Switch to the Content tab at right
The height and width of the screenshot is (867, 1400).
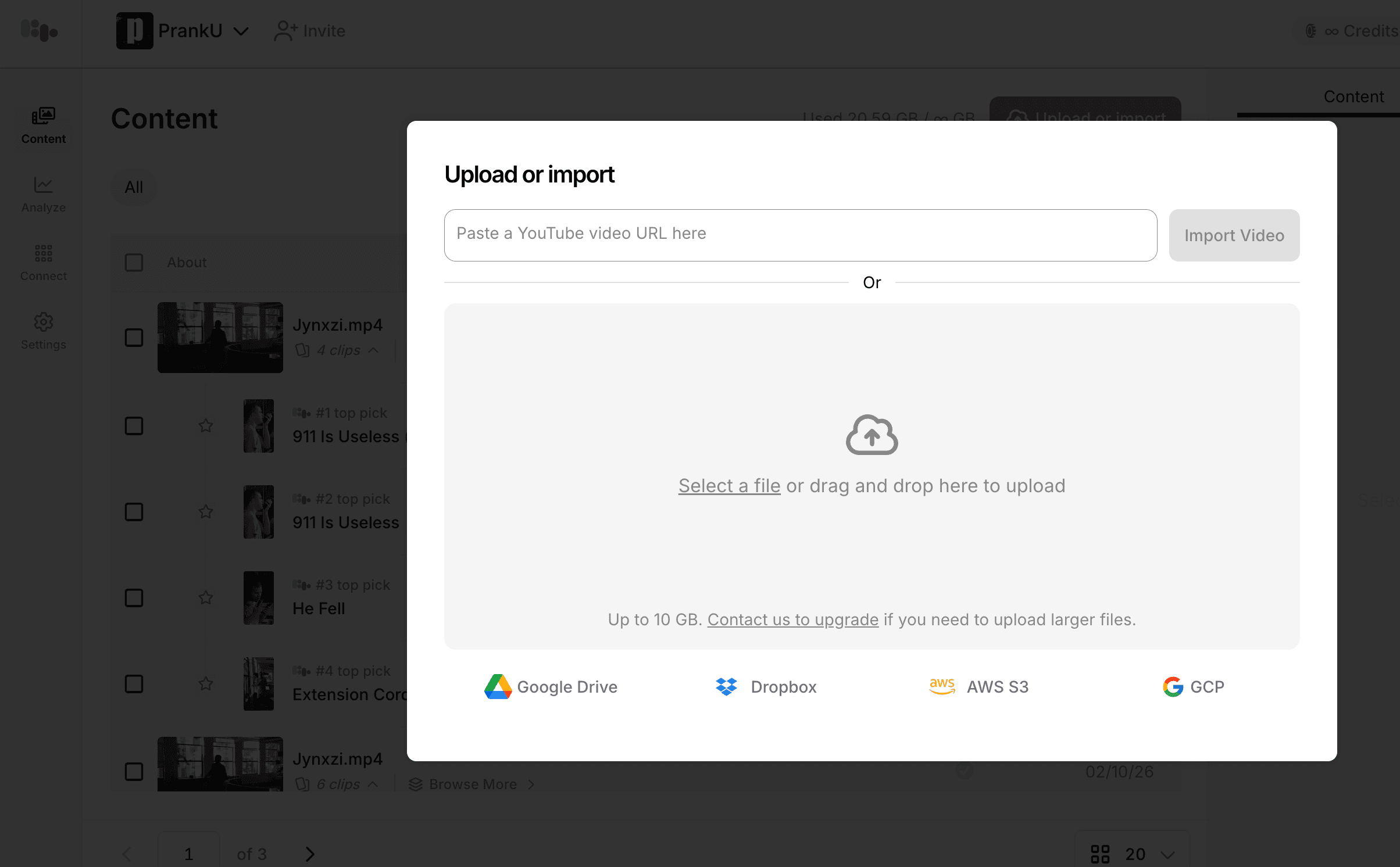pyautogui.click(x=1353, y=96)
